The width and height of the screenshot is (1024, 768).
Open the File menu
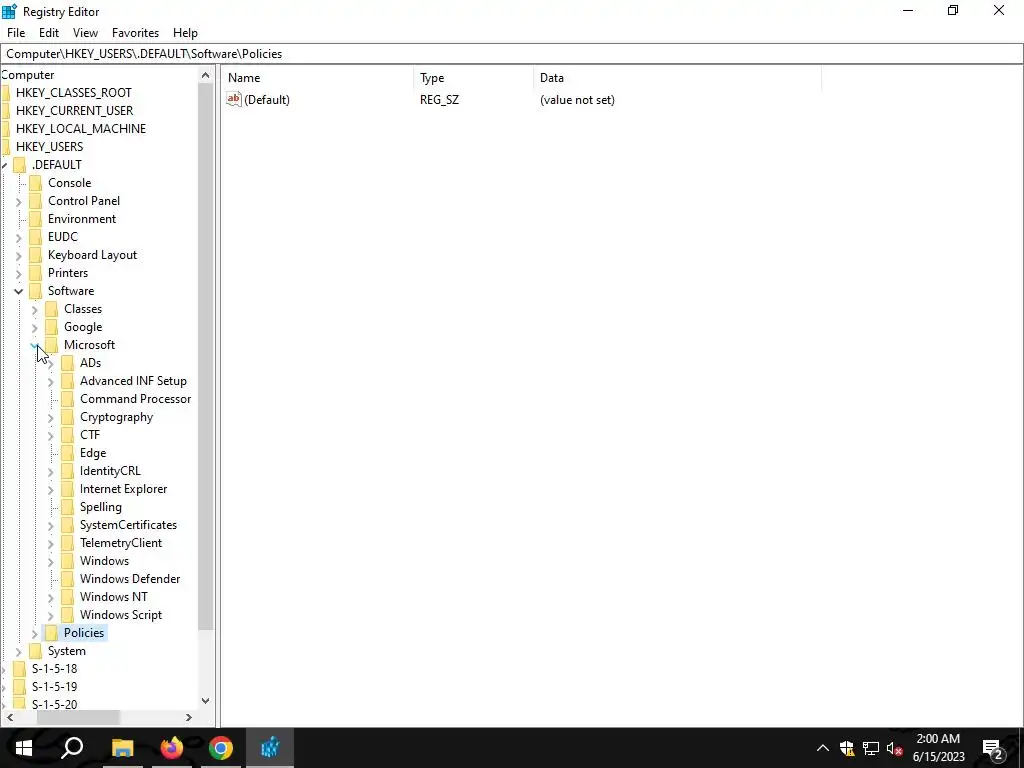point(16,33)
